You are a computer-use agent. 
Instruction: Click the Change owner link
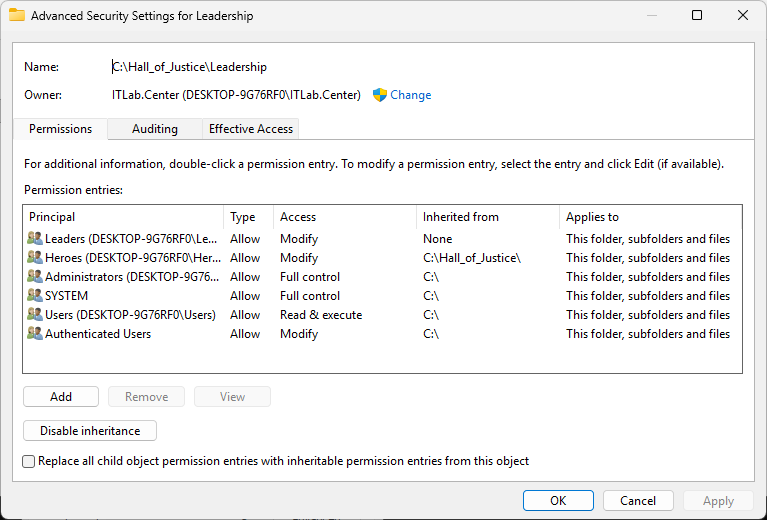coord(410,95)
